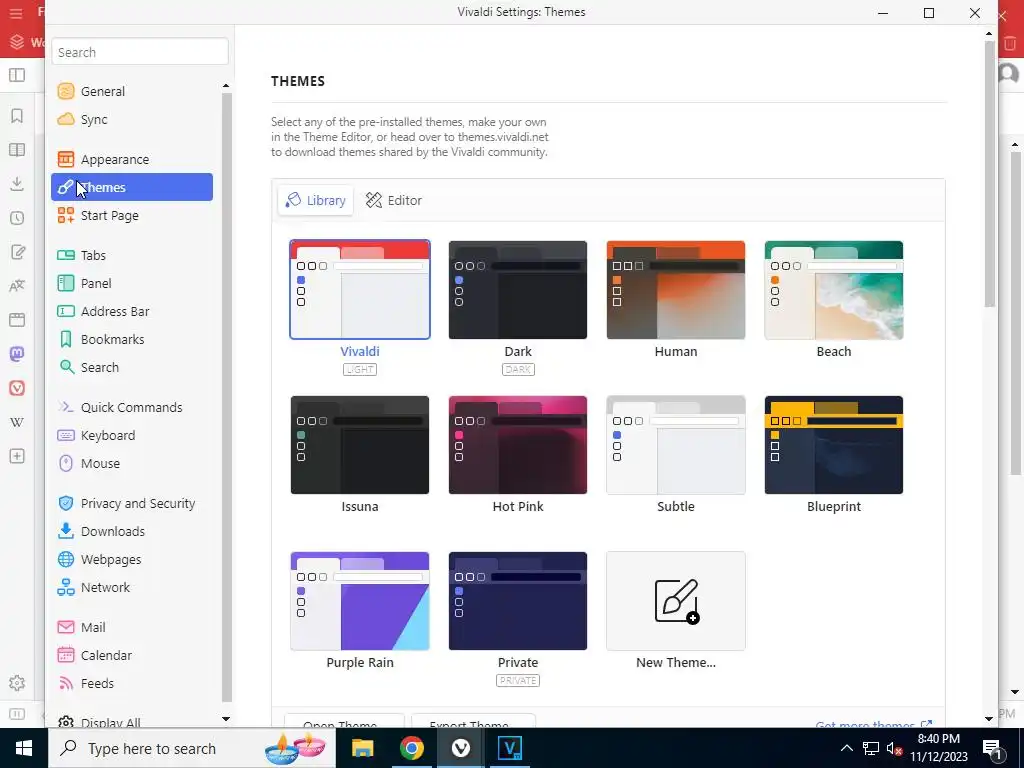This screenshot has width=1024, height=768.
Task: Open the Downloads panel in browser sidebar
Action: click(x=17, y=184)
